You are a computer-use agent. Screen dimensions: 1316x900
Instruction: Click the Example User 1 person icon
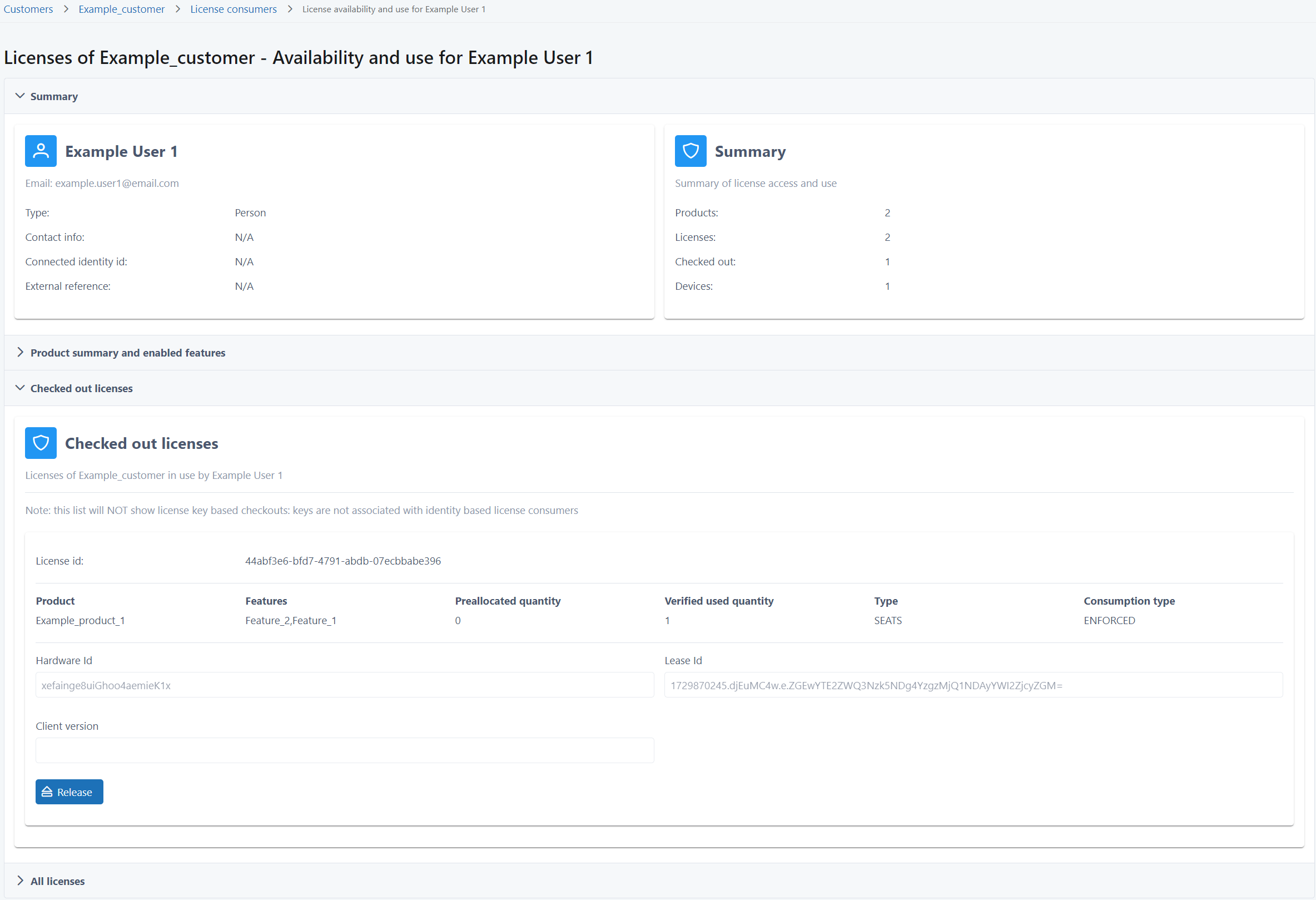pyautogui.click(x=41, y=151)
